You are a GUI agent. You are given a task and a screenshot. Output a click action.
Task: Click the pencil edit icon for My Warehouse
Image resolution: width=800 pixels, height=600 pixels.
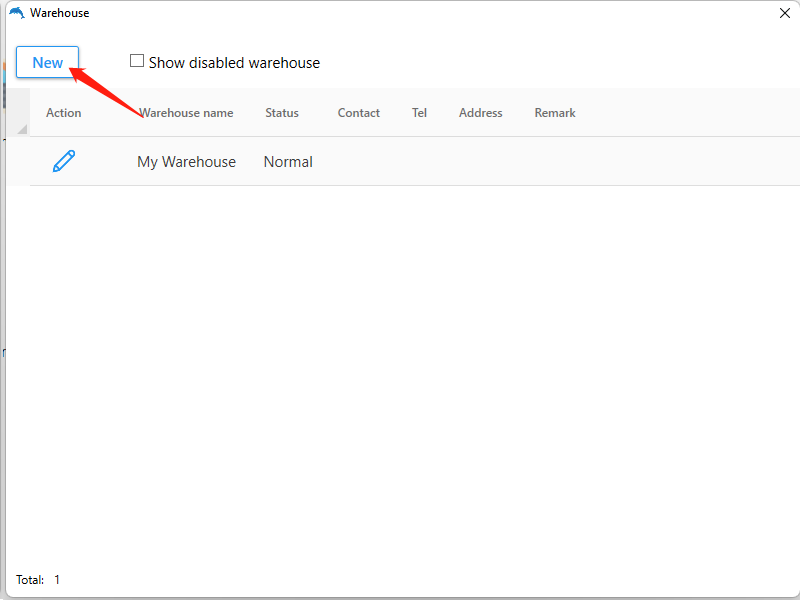pos(64,161)
